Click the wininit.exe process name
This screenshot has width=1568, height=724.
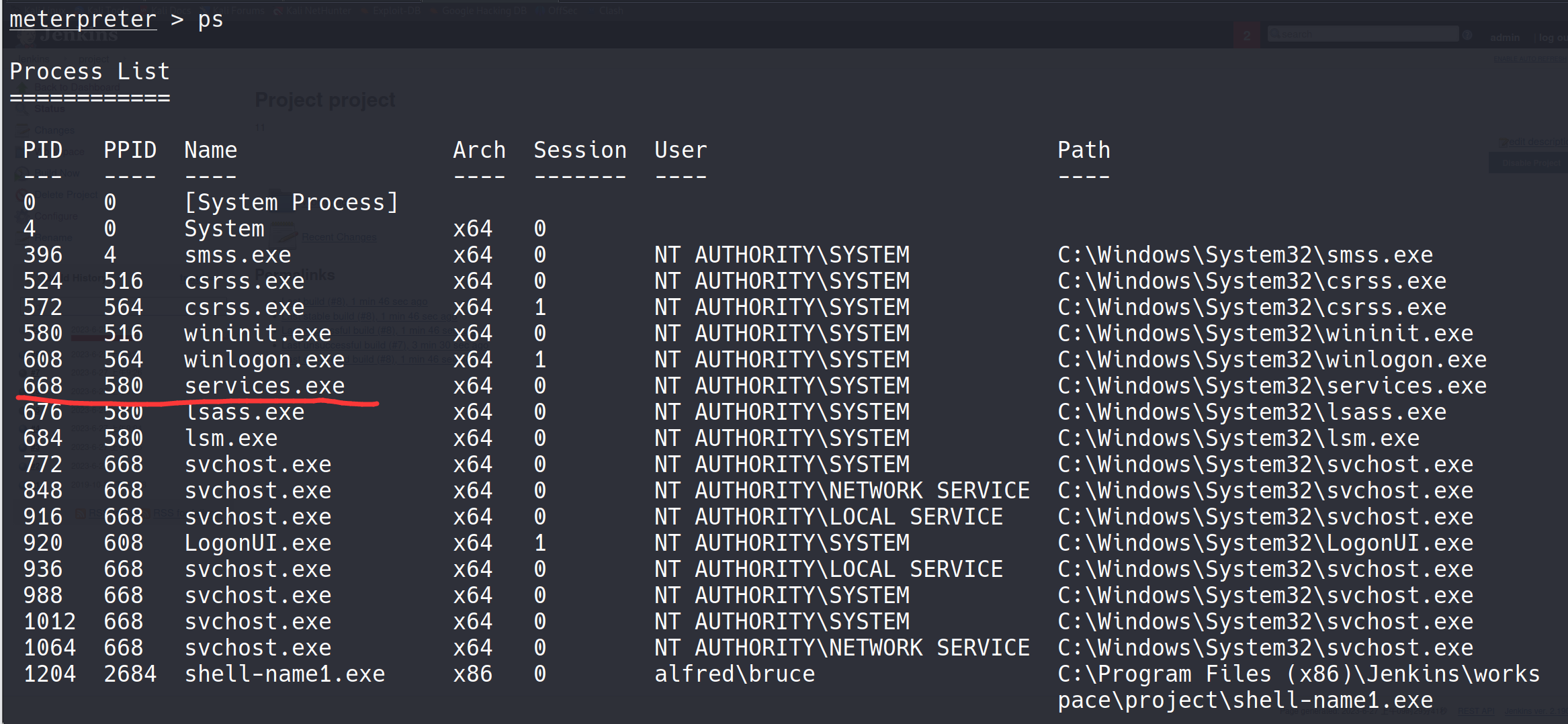click(257, 333)
